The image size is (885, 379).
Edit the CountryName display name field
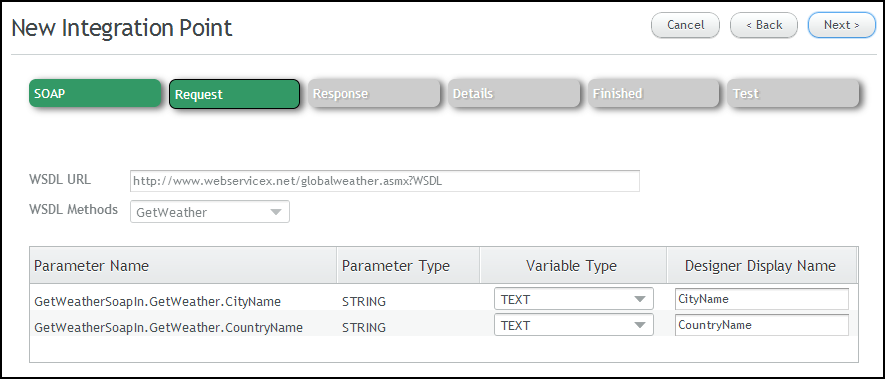click(x=761, y=325)
